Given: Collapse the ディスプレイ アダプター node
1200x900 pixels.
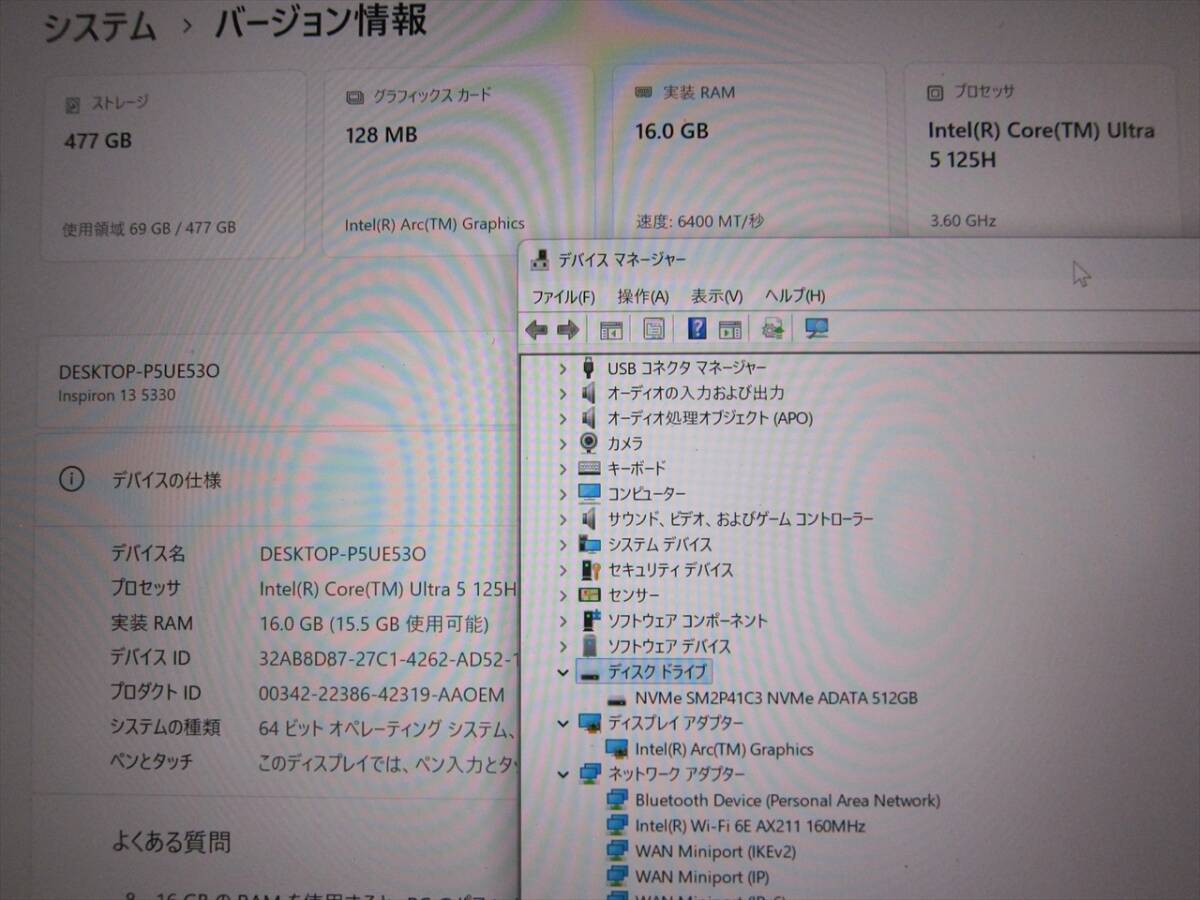Looking at the screenshot, I should click(x=563, y=723).
